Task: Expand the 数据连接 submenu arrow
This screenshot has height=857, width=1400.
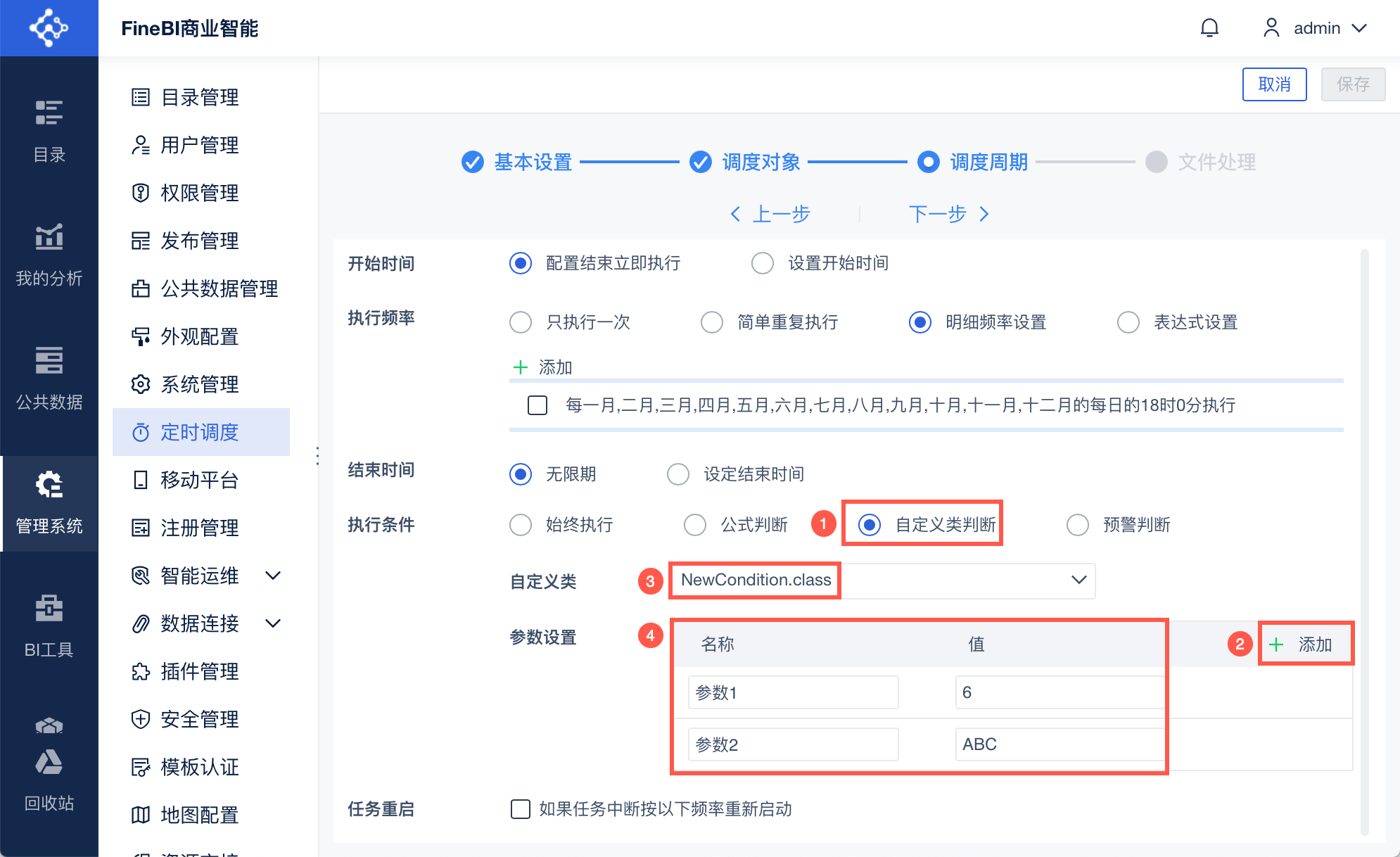Action: (x=273, y=623)
